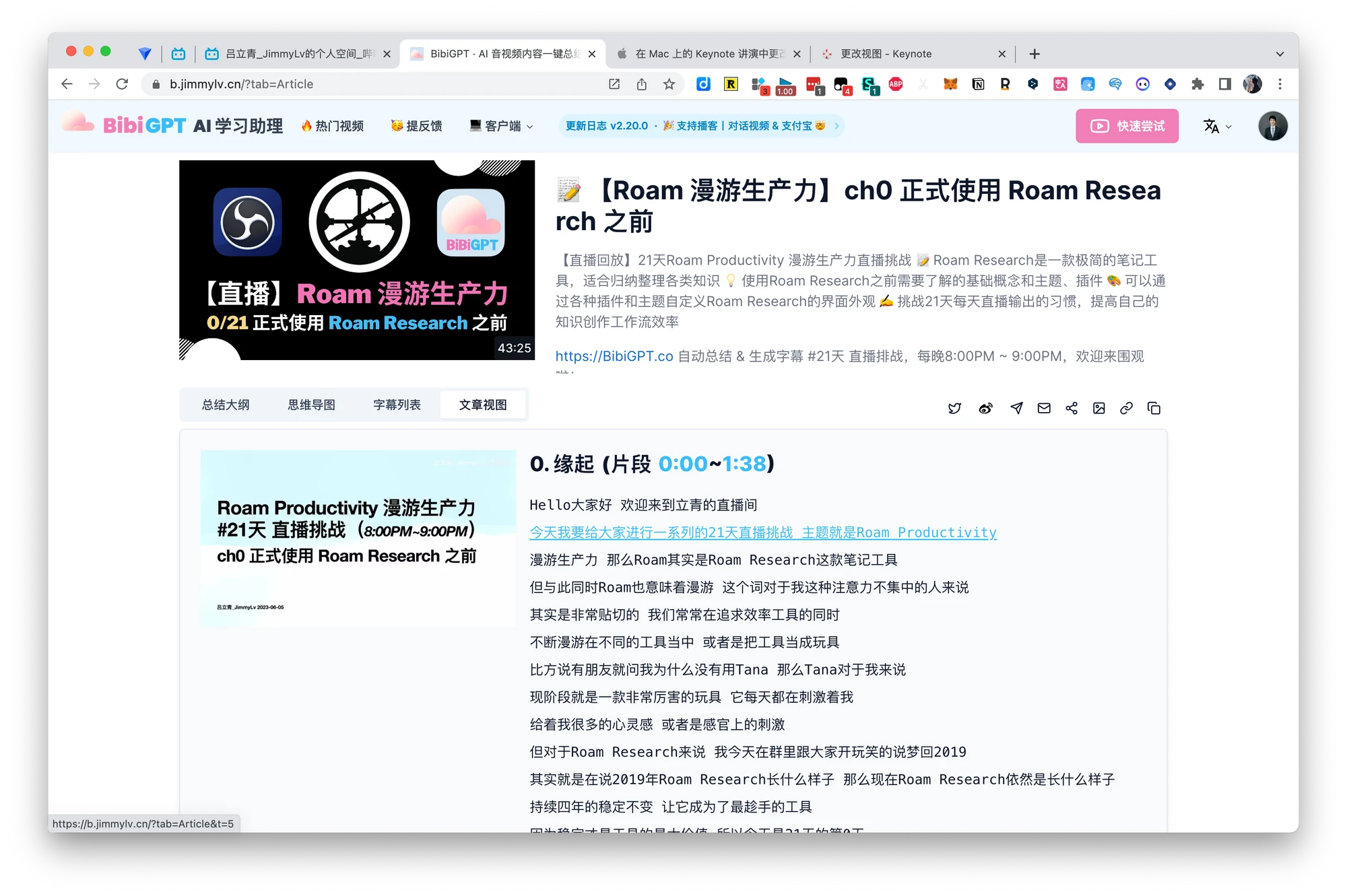This screenshot has height=896, width=1347.
Task: Open the Notion web clipper extension
Action: pyautogui.click(x=978, y=84)
